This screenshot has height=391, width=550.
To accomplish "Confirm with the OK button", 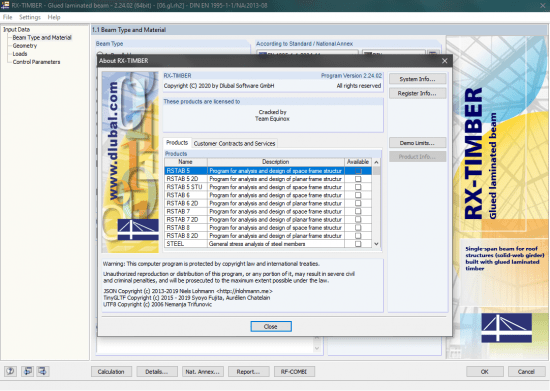I will (485, 372).
